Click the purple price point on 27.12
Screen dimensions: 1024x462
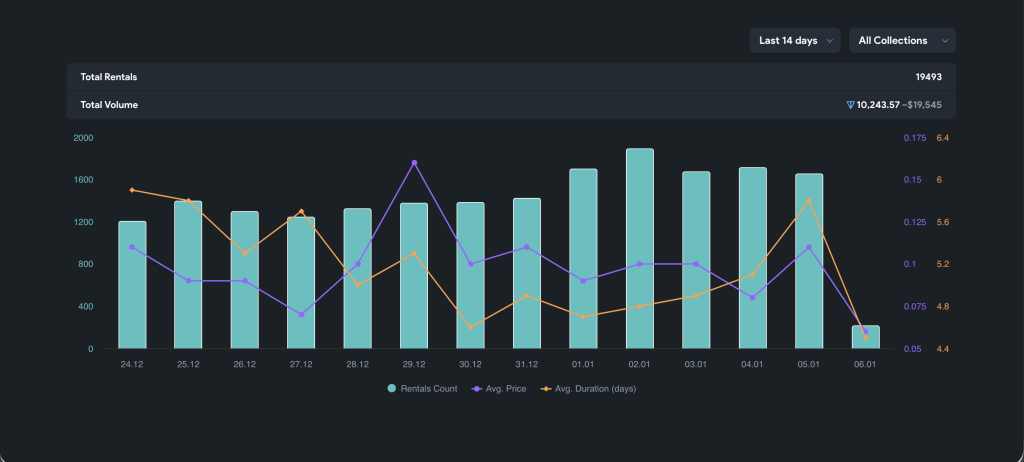click(x=301, y=314)
